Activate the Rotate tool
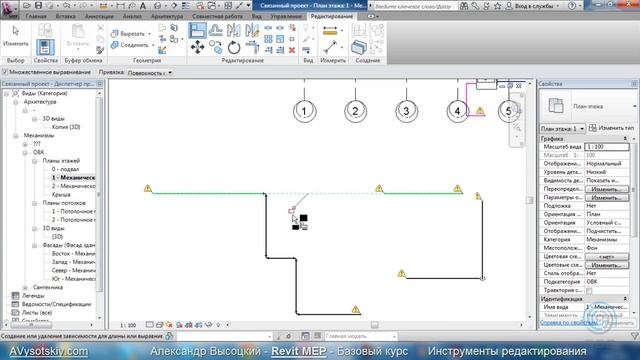Screen dimensions: 640x360 tap(234, 47)
